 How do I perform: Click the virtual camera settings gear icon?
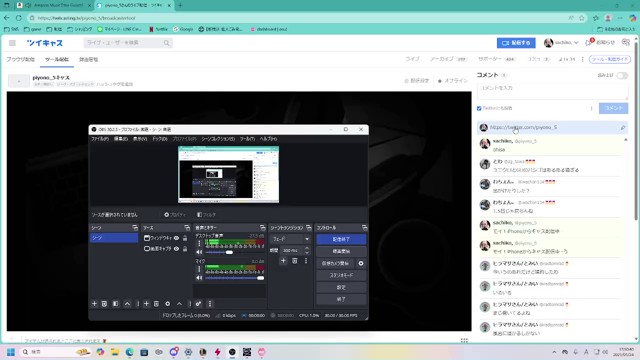tap(361, 264)
